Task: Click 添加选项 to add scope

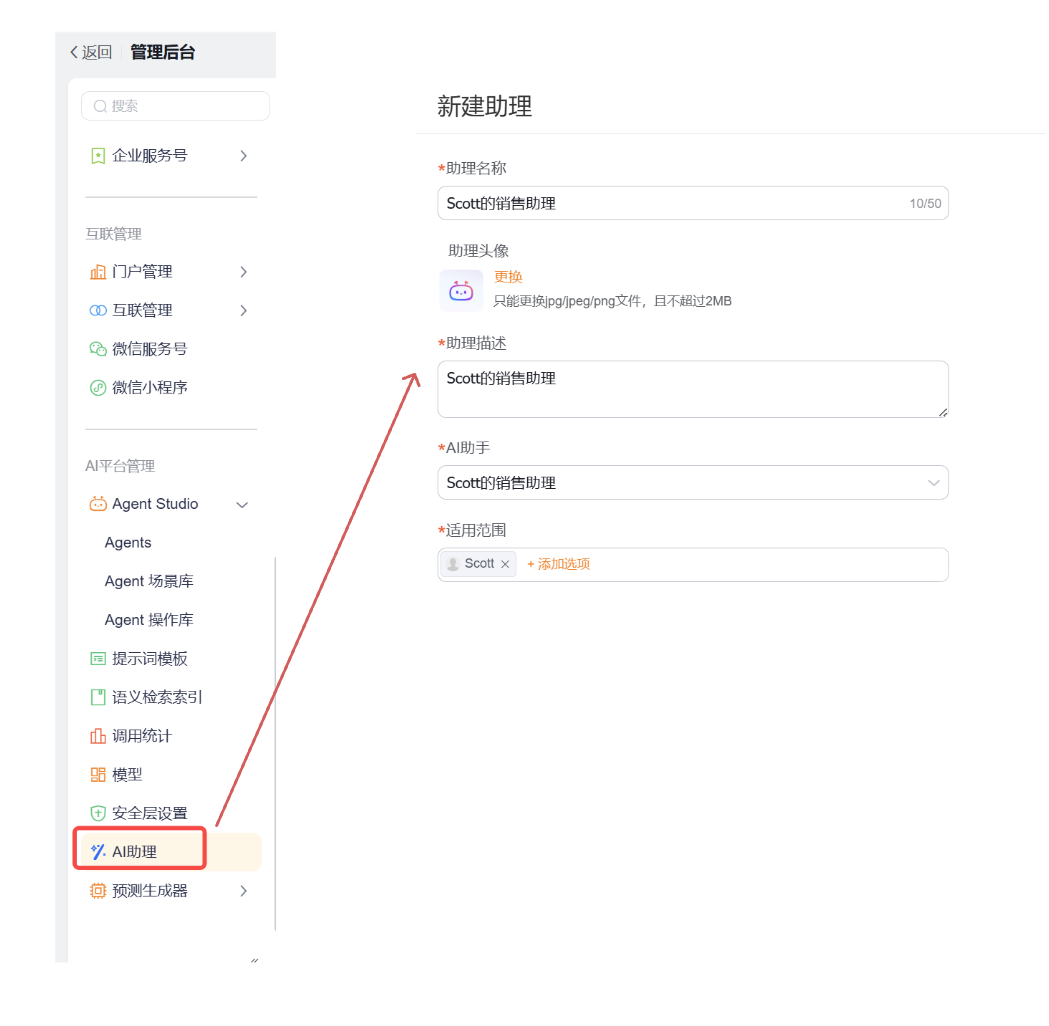Action: click(559, 564)
